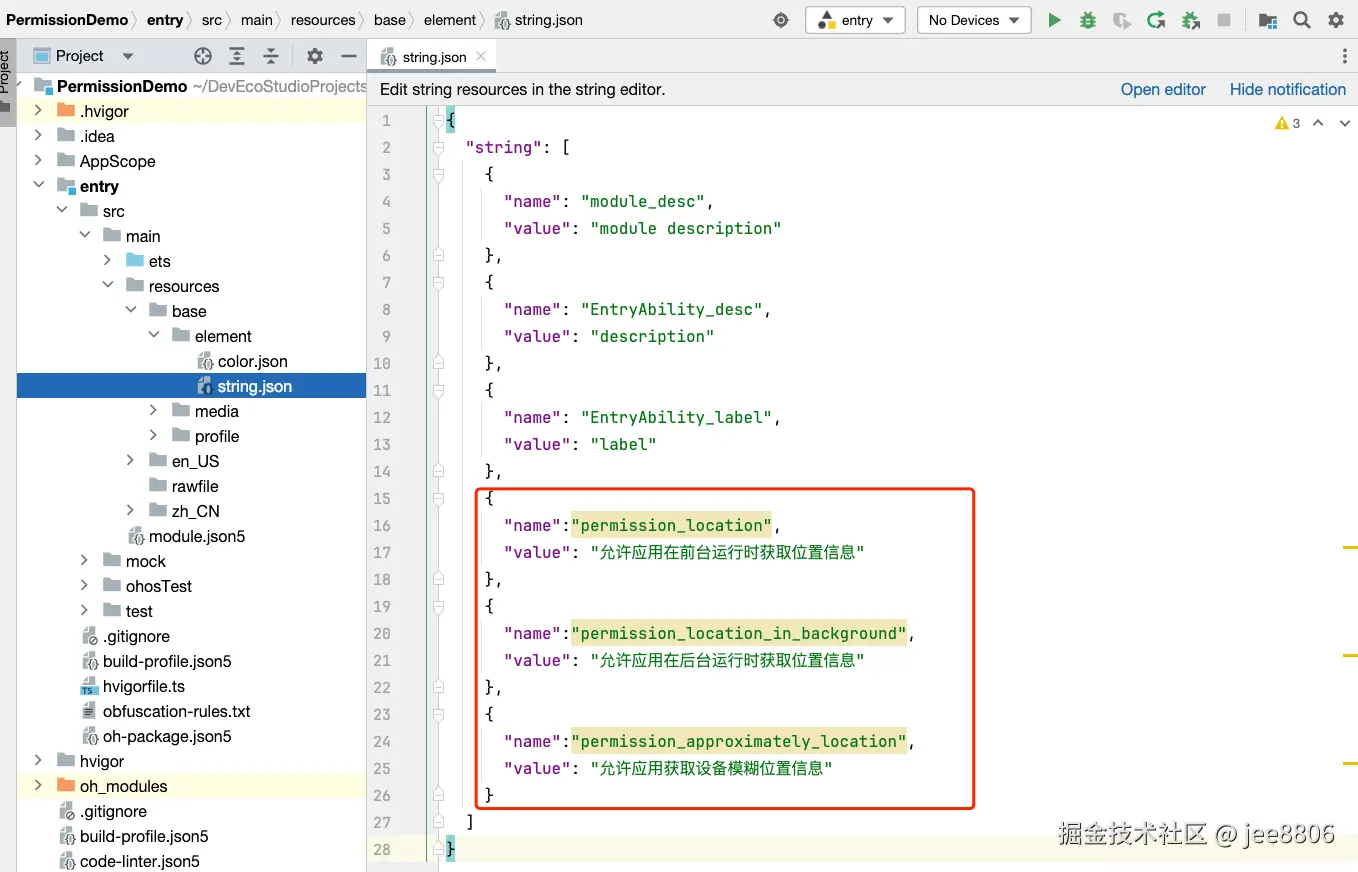Click the target crosshair icon beside entry selector
This screenshot has height=872, width=1358.
[782, 20]
